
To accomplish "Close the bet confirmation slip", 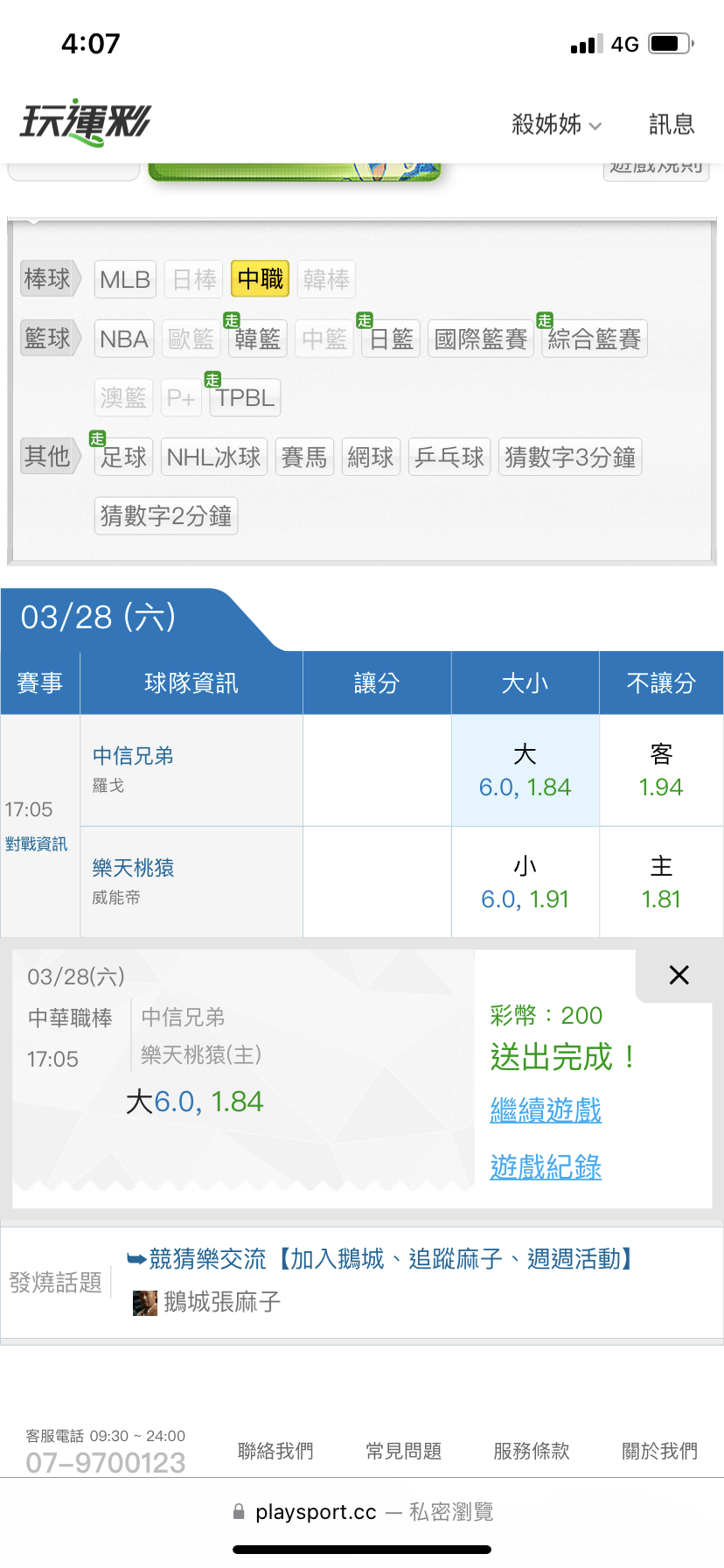I will coord(679,975).
